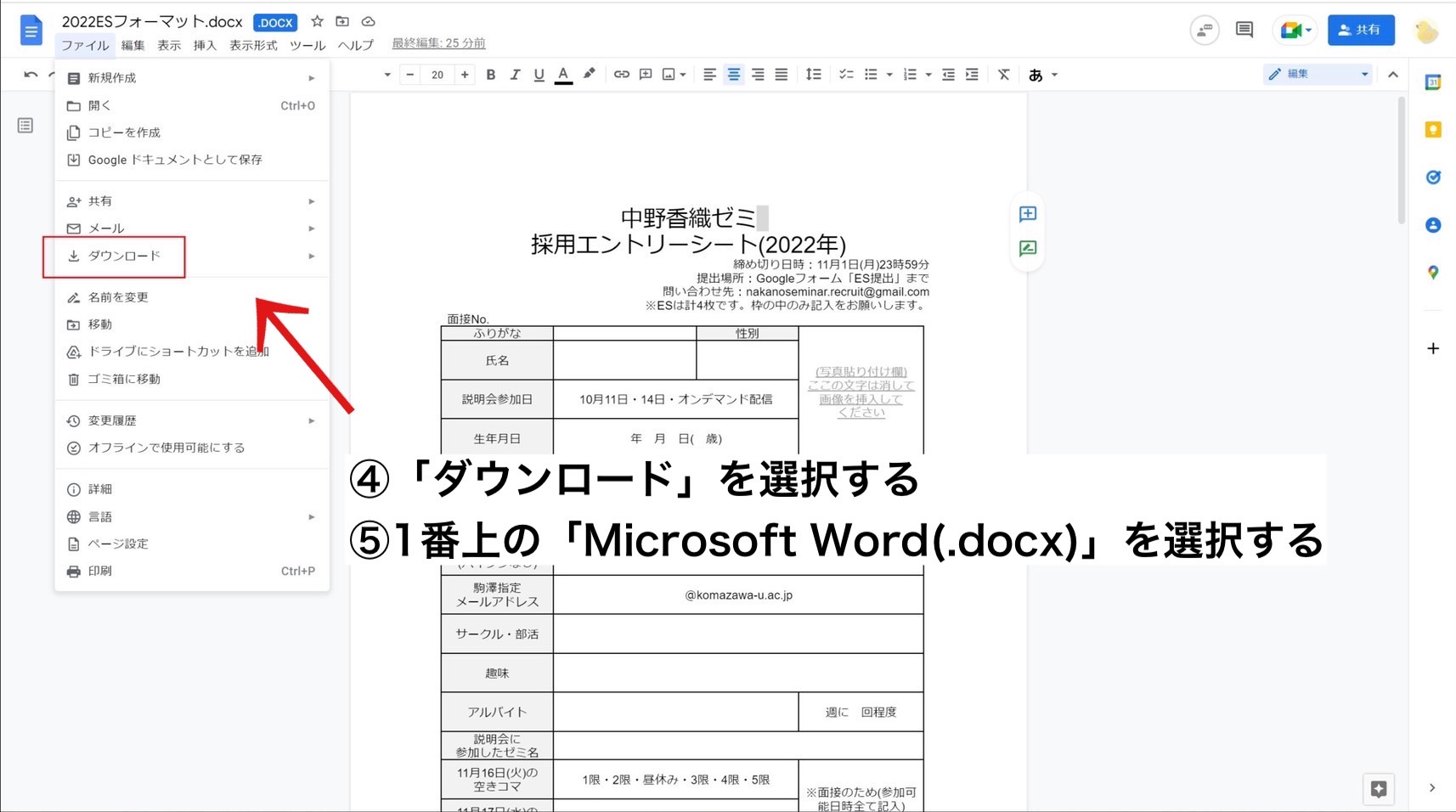The width and height of the screenshot is (1456, 812).
Task: Open the 表示形式 menu
Action: [x=253, y=45]
